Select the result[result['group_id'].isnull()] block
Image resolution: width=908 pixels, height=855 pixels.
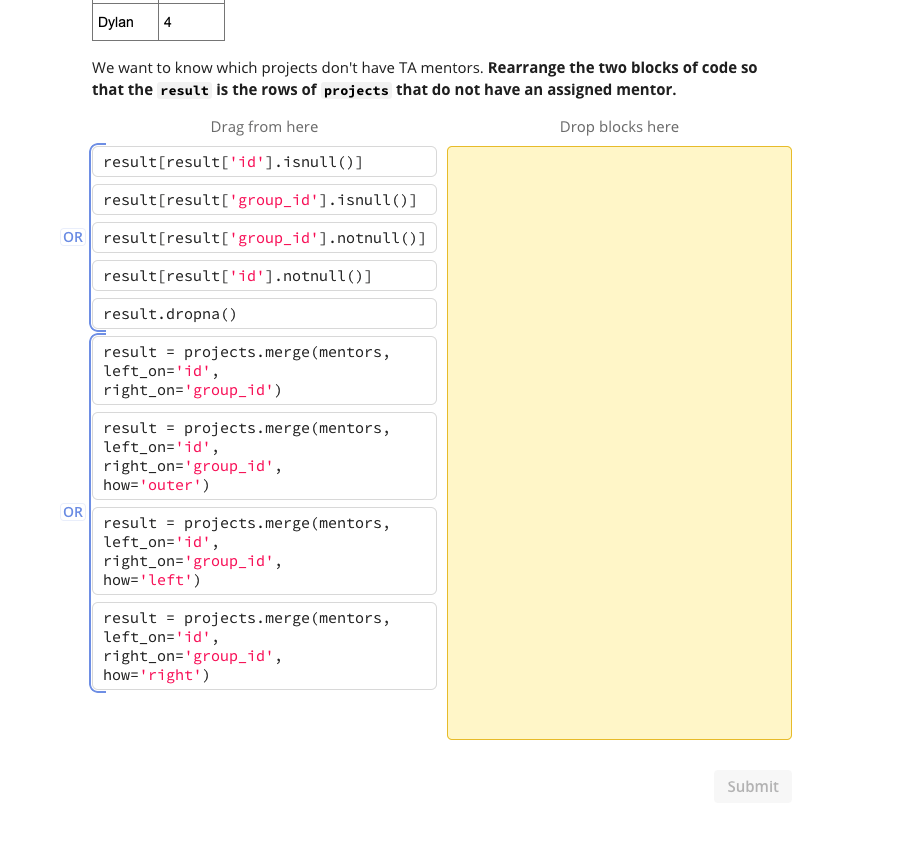click(264, 199)
